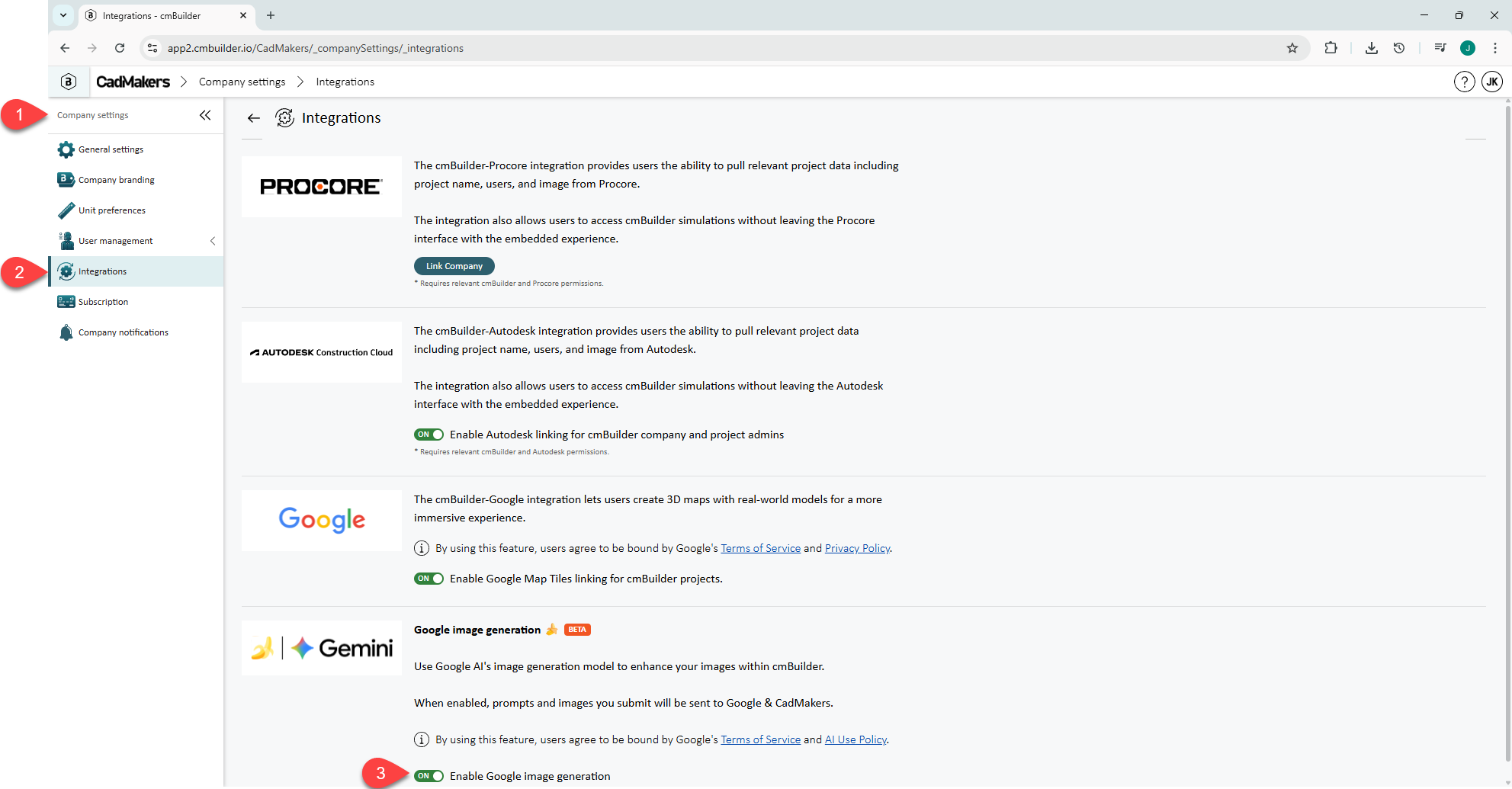This screenshot has height=789, width=1512.
Task: Open the Unit preferences menu item
Action: [x=136, y=210]
